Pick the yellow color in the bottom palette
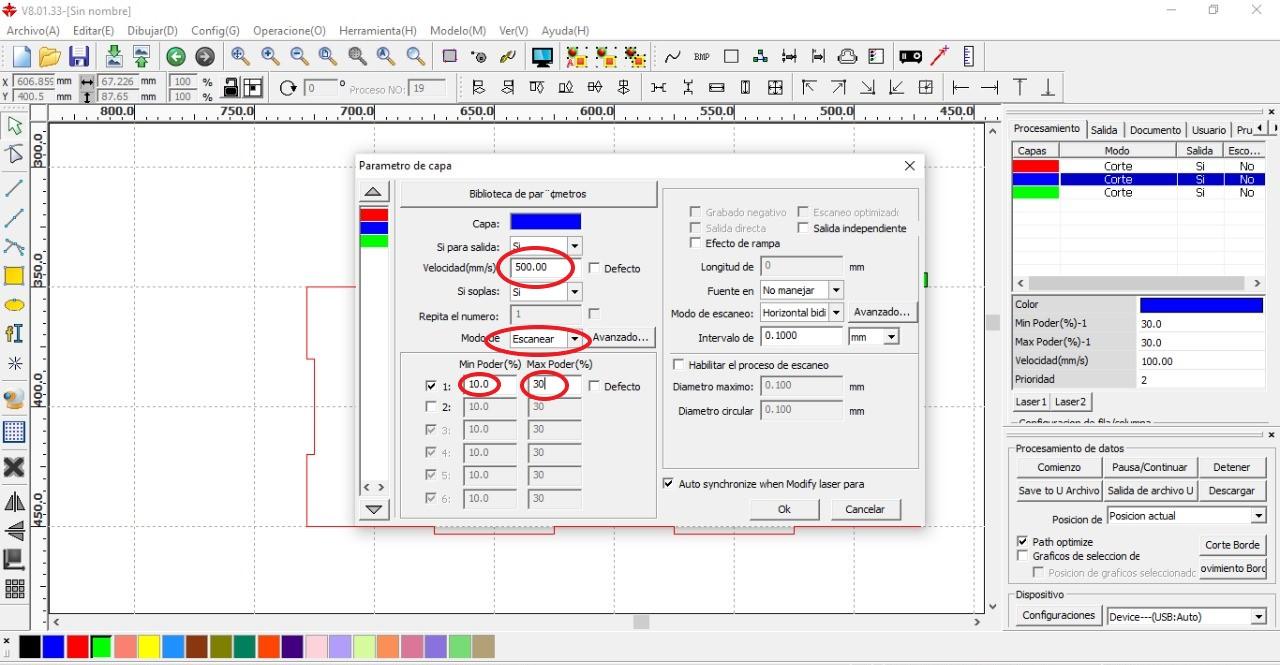The width and height of the screenshot is (1280, 665). point(149,647)
